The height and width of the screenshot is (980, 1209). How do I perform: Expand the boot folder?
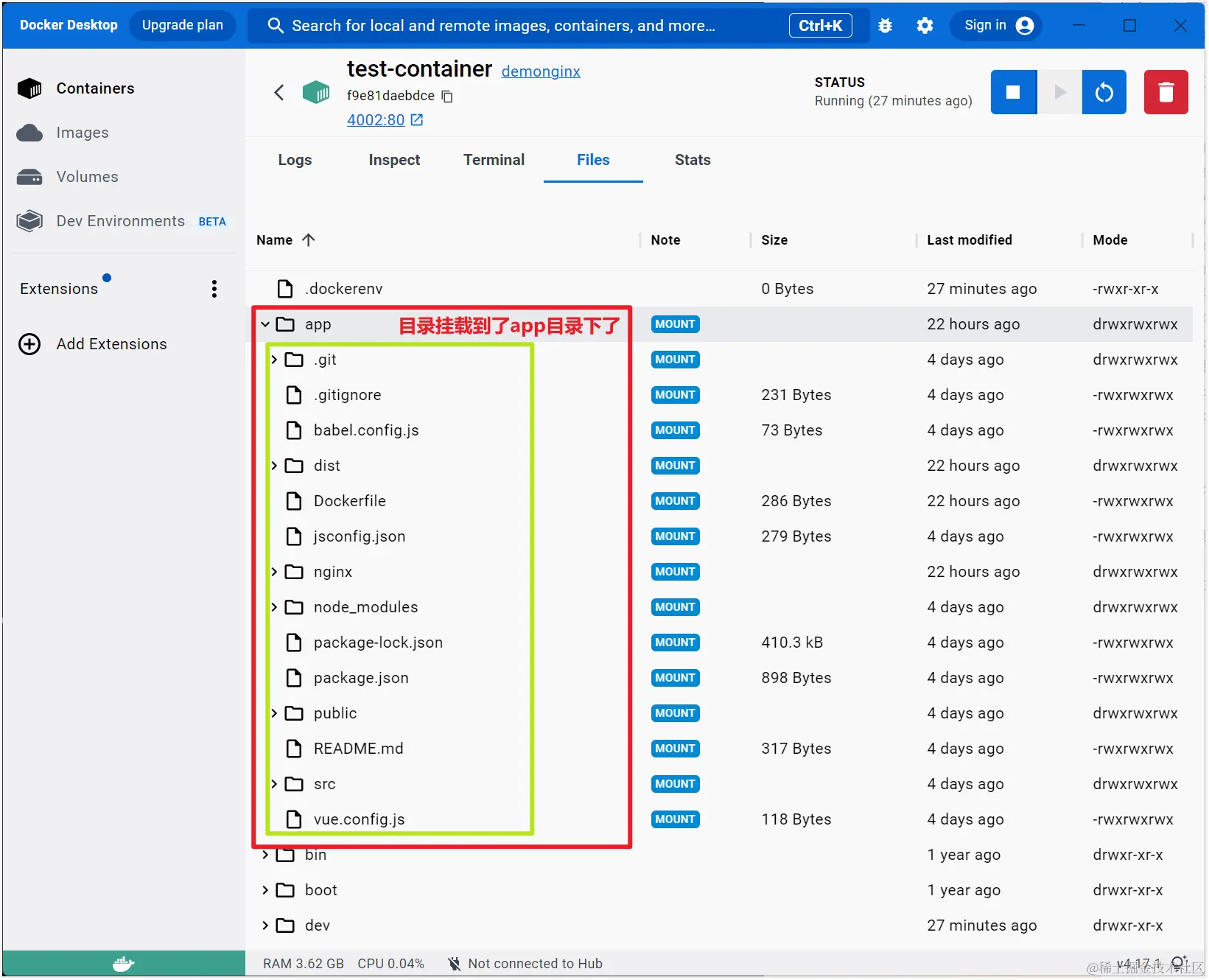[265, 890]
